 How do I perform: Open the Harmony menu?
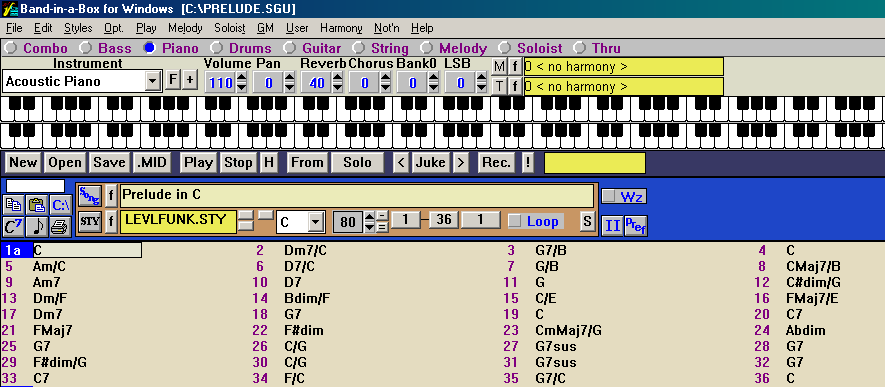341,28
